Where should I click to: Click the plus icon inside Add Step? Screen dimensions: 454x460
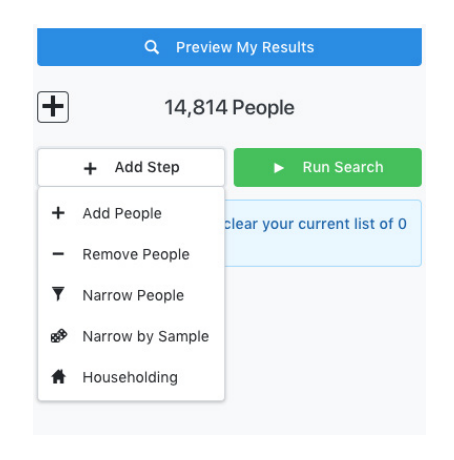coord(90,168)
